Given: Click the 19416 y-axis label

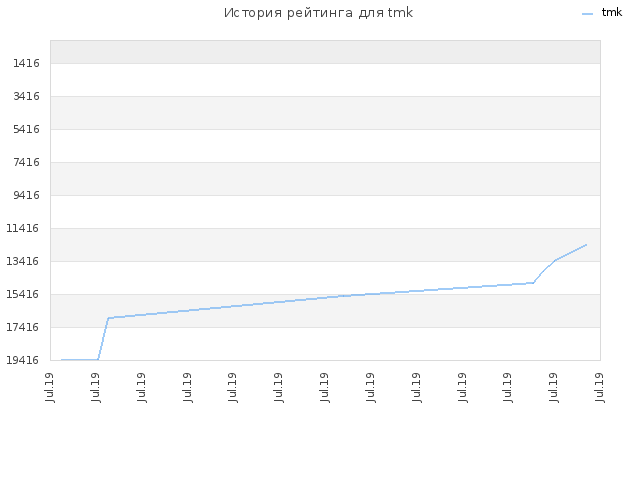Looking at the screenshot, I should (23, 360).
